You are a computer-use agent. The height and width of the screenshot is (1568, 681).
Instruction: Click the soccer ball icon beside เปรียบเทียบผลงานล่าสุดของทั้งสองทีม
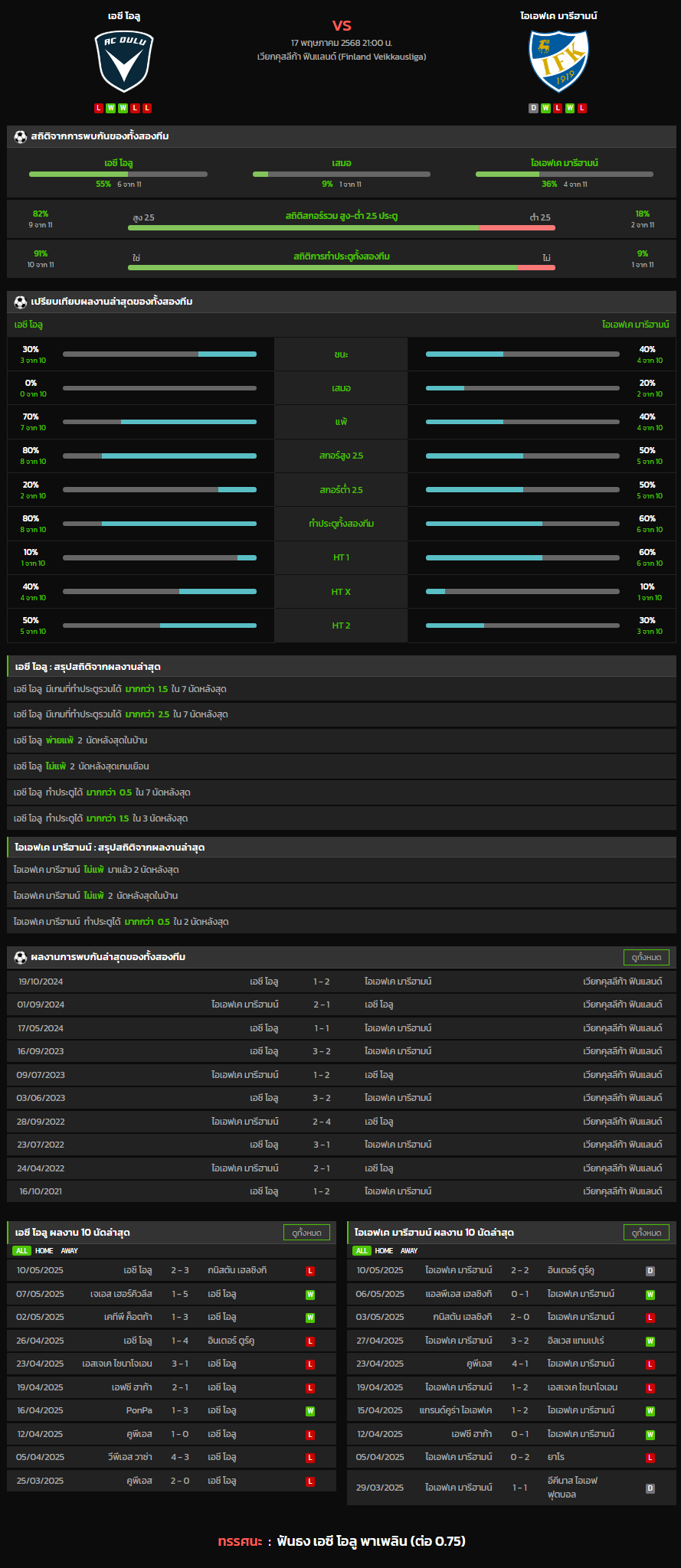[21, 302]
